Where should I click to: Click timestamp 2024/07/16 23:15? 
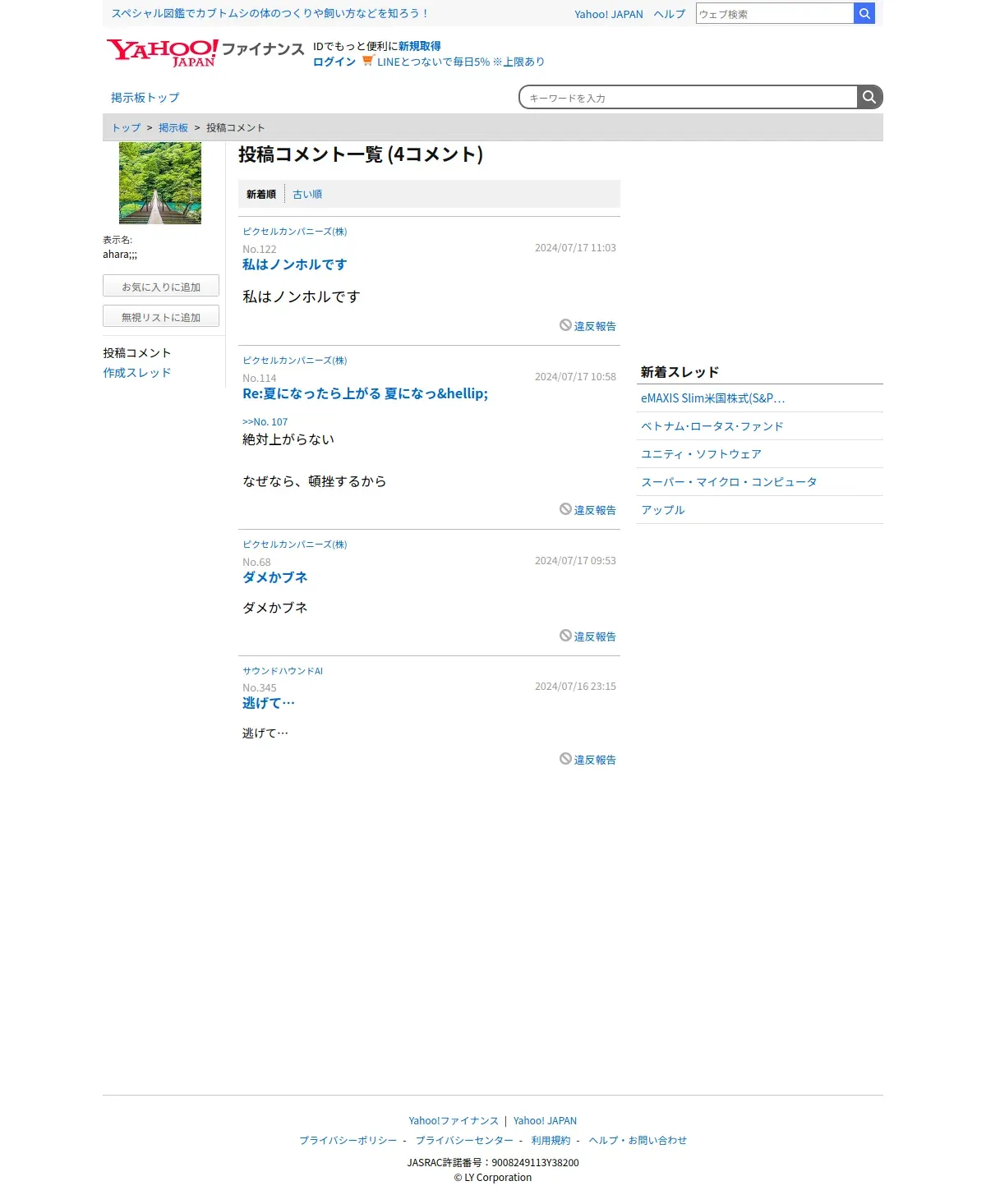(x=575, y=686)
